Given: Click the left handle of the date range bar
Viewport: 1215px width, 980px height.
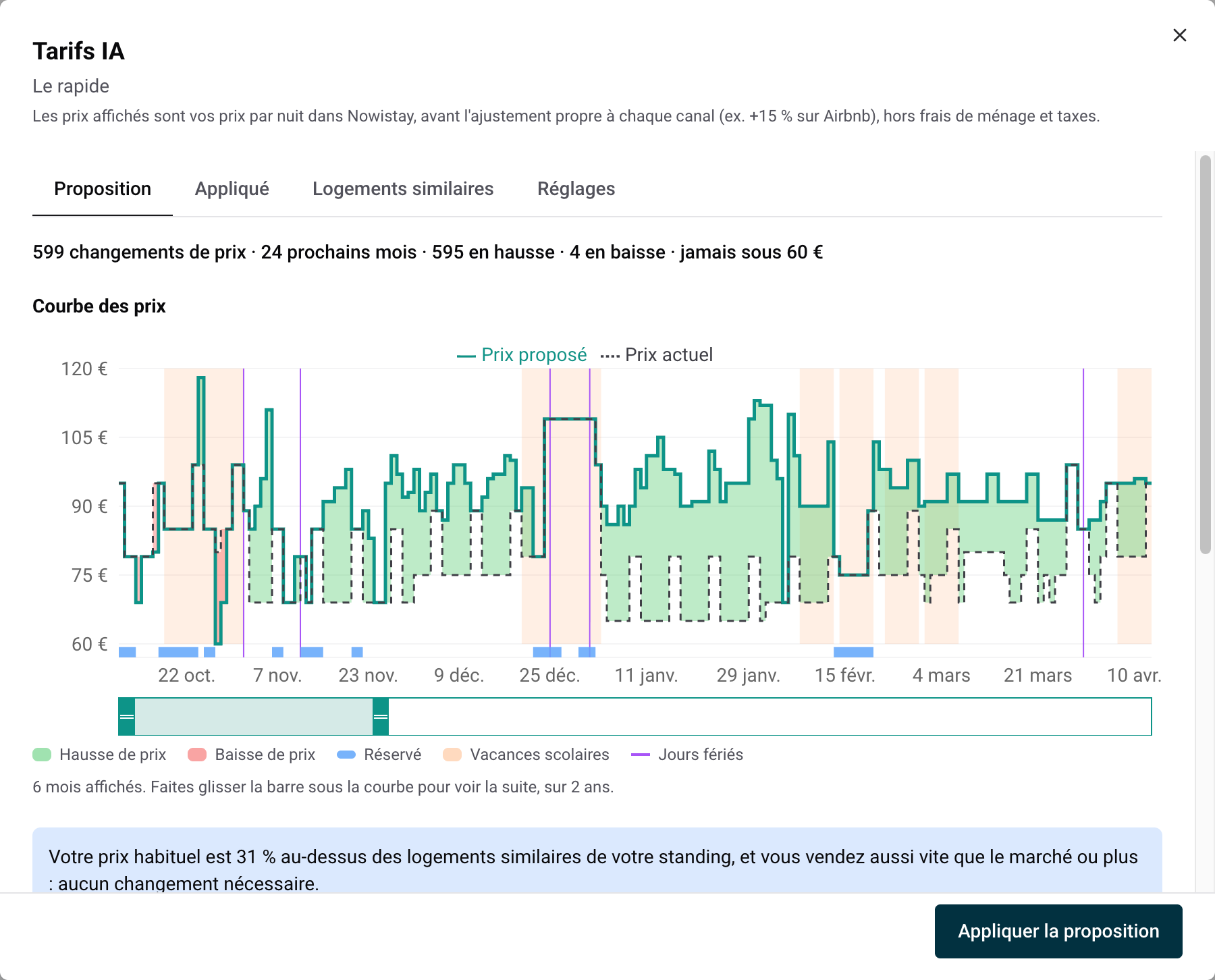Looking at the screenshot, I should click(x=126, y=717).
